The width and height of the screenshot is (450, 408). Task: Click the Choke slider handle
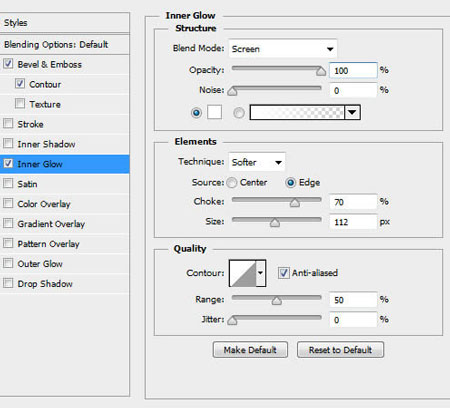point(295,203)
